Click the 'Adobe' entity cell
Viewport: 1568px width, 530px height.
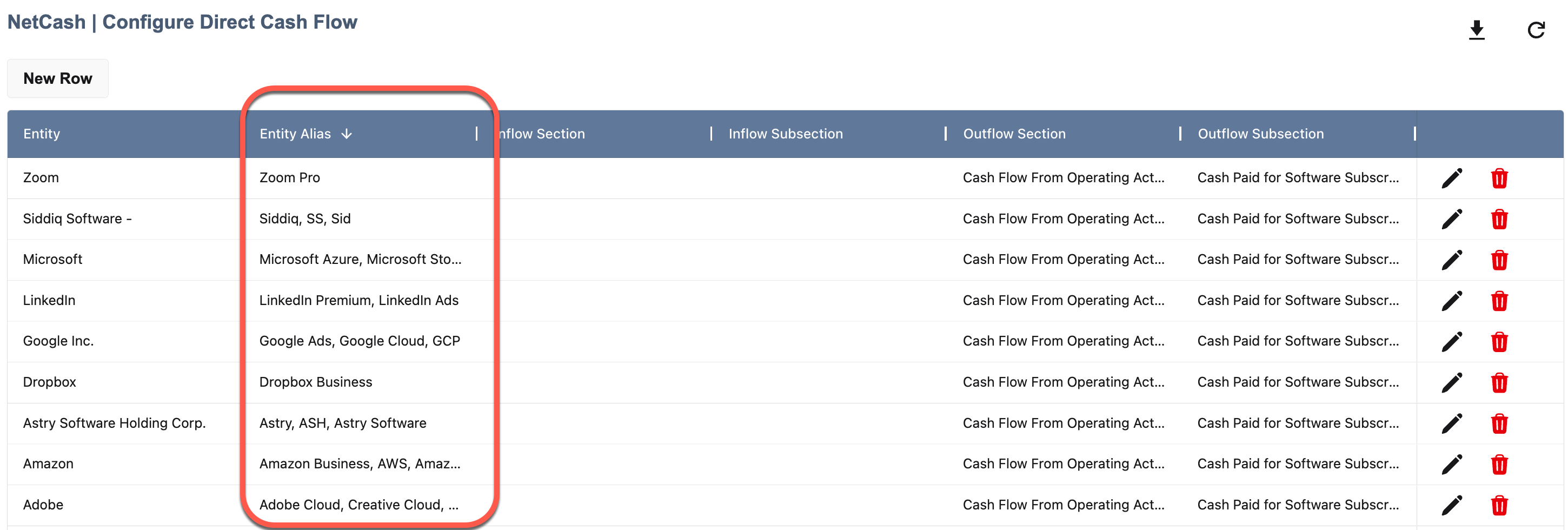coord(125,505)
